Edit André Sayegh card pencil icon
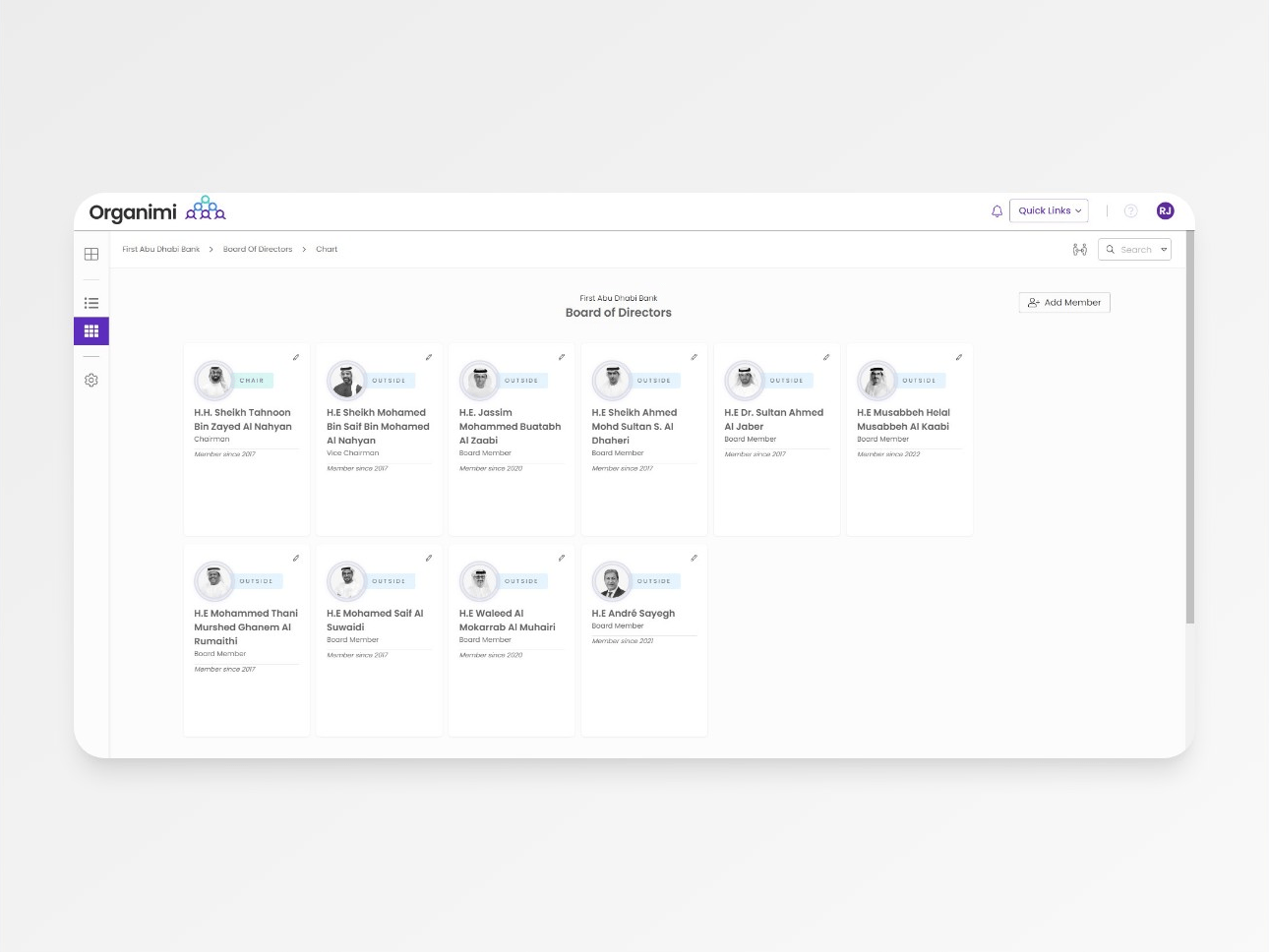The height and width of the screenshot is (952, 1269). coord(694,558)
